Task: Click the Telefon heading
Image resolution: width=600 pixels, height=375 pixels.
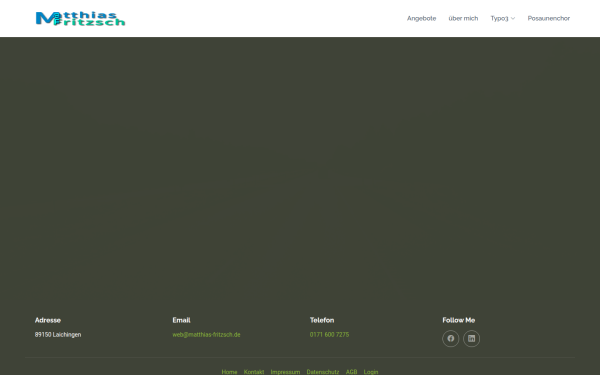Action: 322,320
